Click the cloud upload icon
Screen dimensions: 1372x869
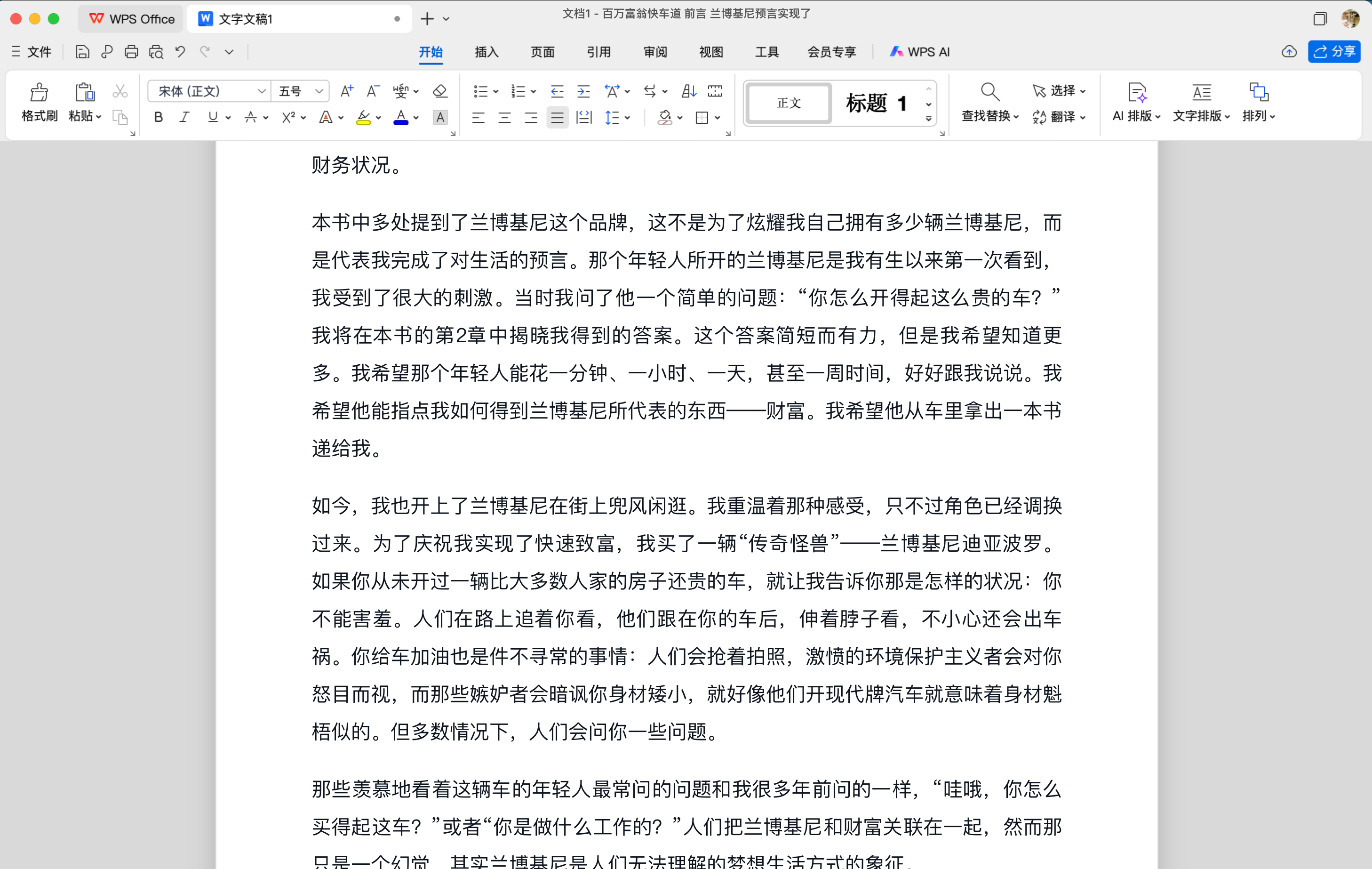click(1289, 52)
